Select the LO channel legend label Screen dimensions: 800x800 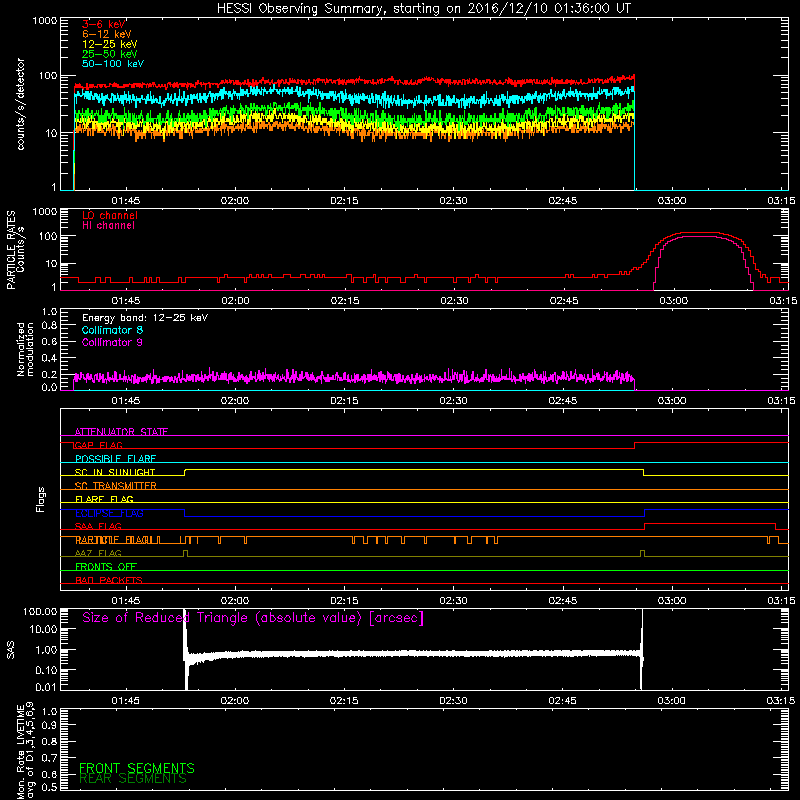110,215
